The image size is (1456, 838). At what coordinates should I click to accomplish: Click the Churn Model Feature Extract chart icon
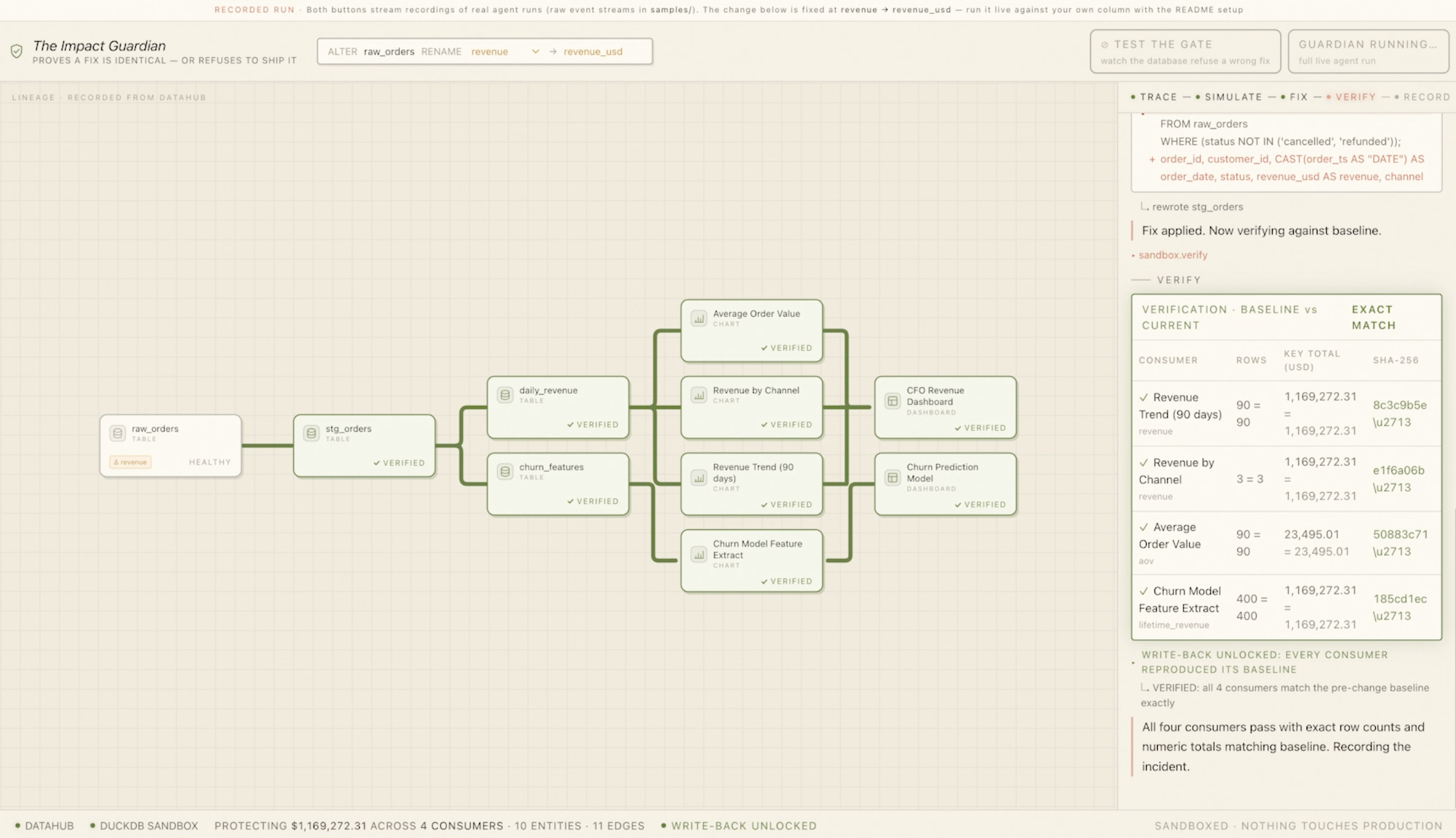click(698, 554)
